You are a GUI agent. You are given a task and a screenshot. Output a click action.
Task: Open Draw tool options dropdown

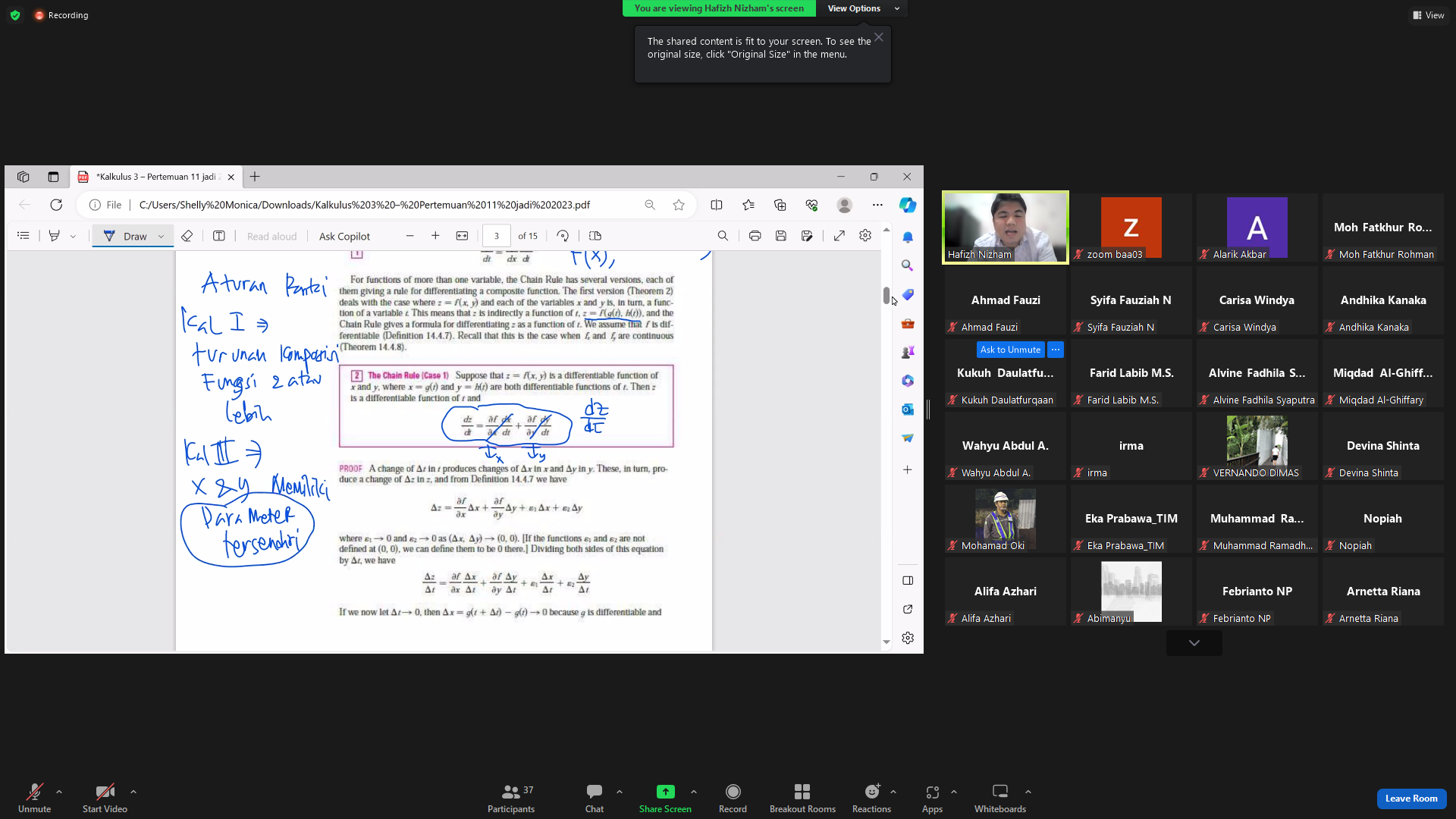point(162,236)
